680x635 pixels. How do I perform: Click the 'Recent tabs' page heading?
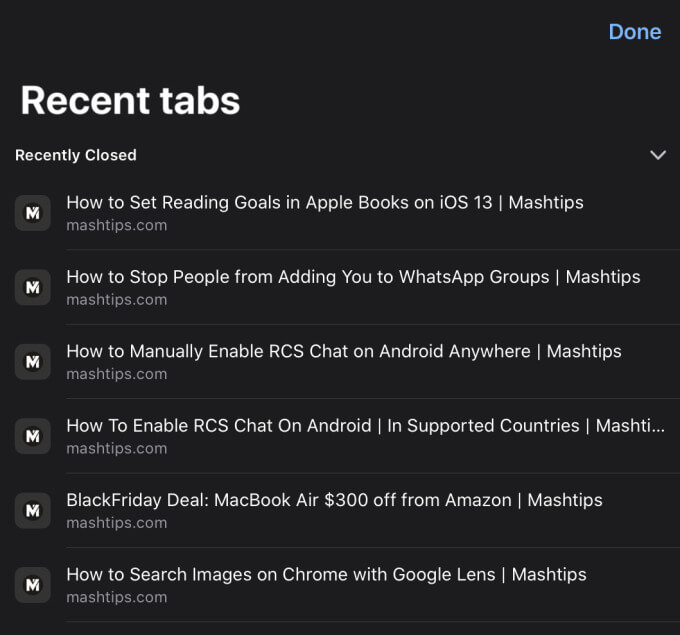pyautogui.click(x=130, y=100)
